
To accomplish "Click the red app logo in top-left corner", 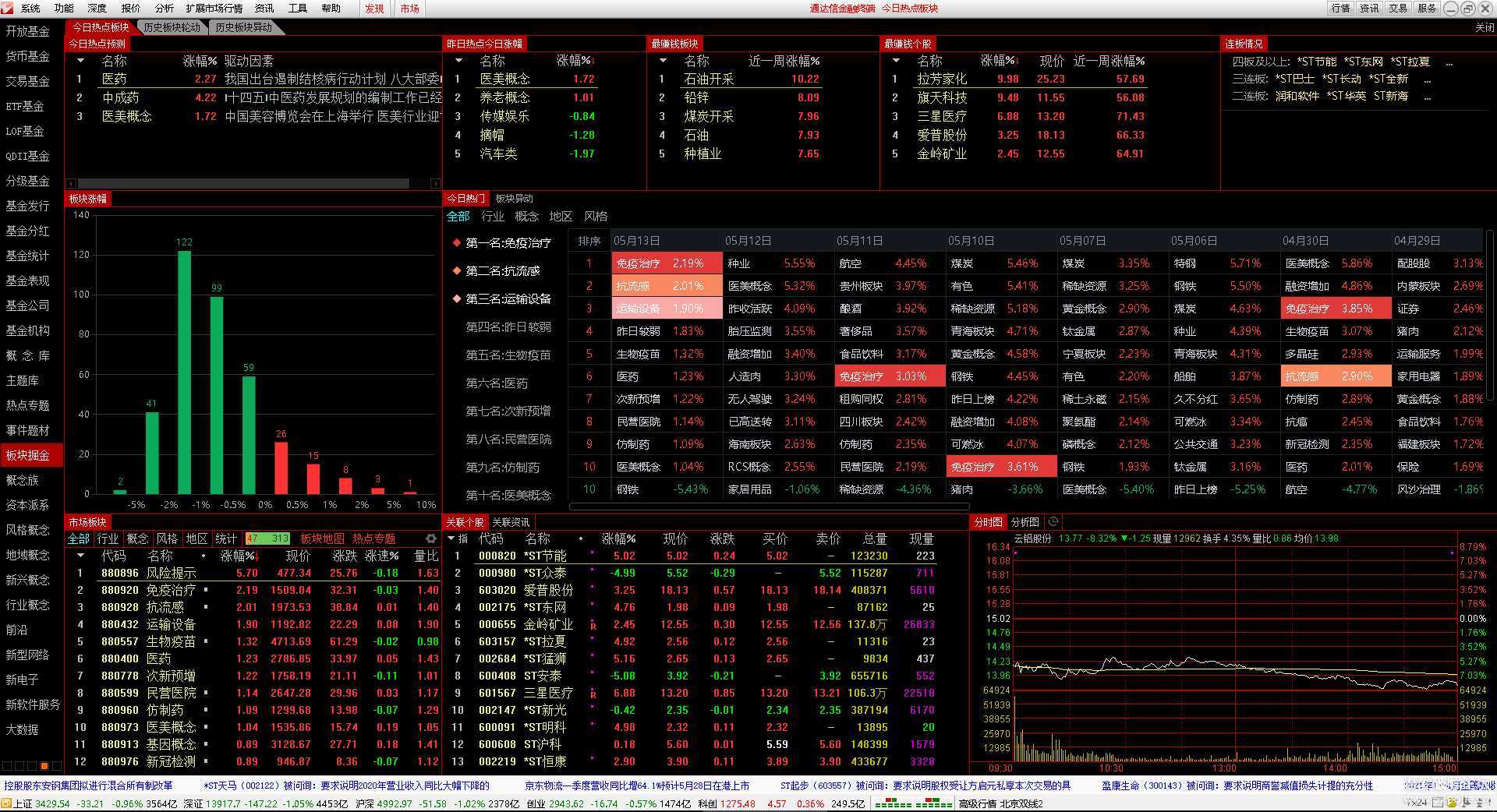I will (x=8, y=8).
